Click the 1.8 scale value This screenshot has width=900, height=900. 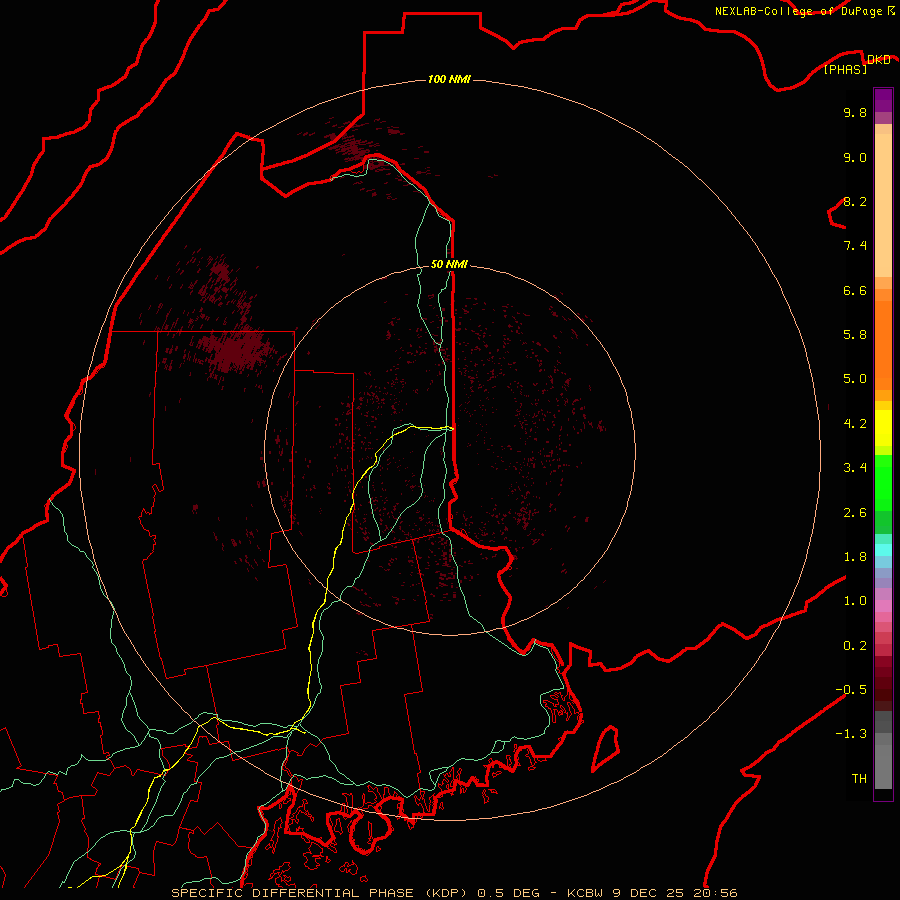[855, 557]
